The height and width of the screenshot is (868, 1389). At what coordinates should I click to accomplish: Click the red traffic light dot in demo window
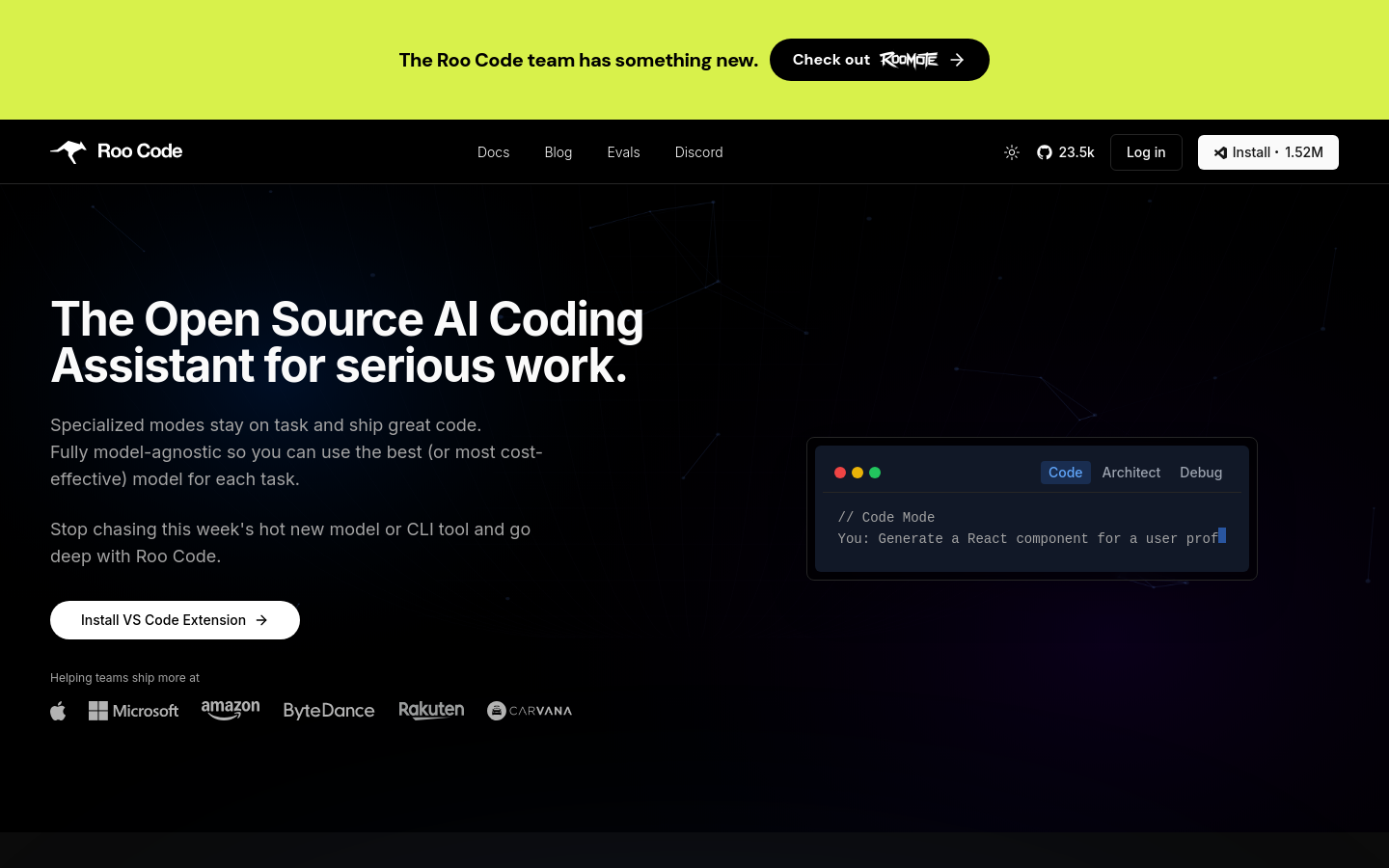pos(840,472)
